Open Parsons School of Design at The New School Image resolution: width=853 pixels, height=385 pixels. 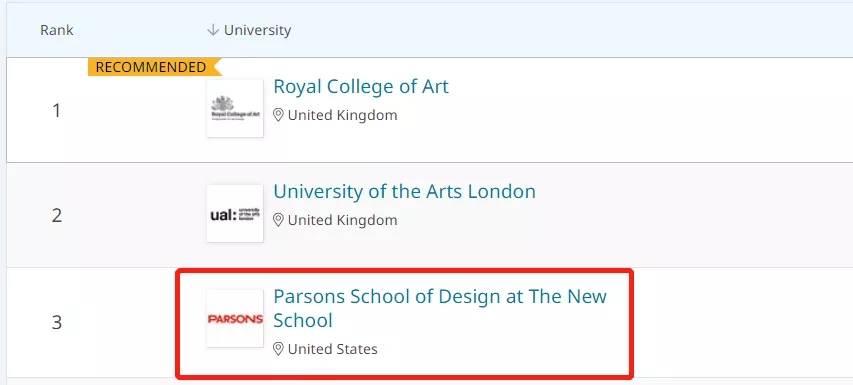tap(440, 308)
